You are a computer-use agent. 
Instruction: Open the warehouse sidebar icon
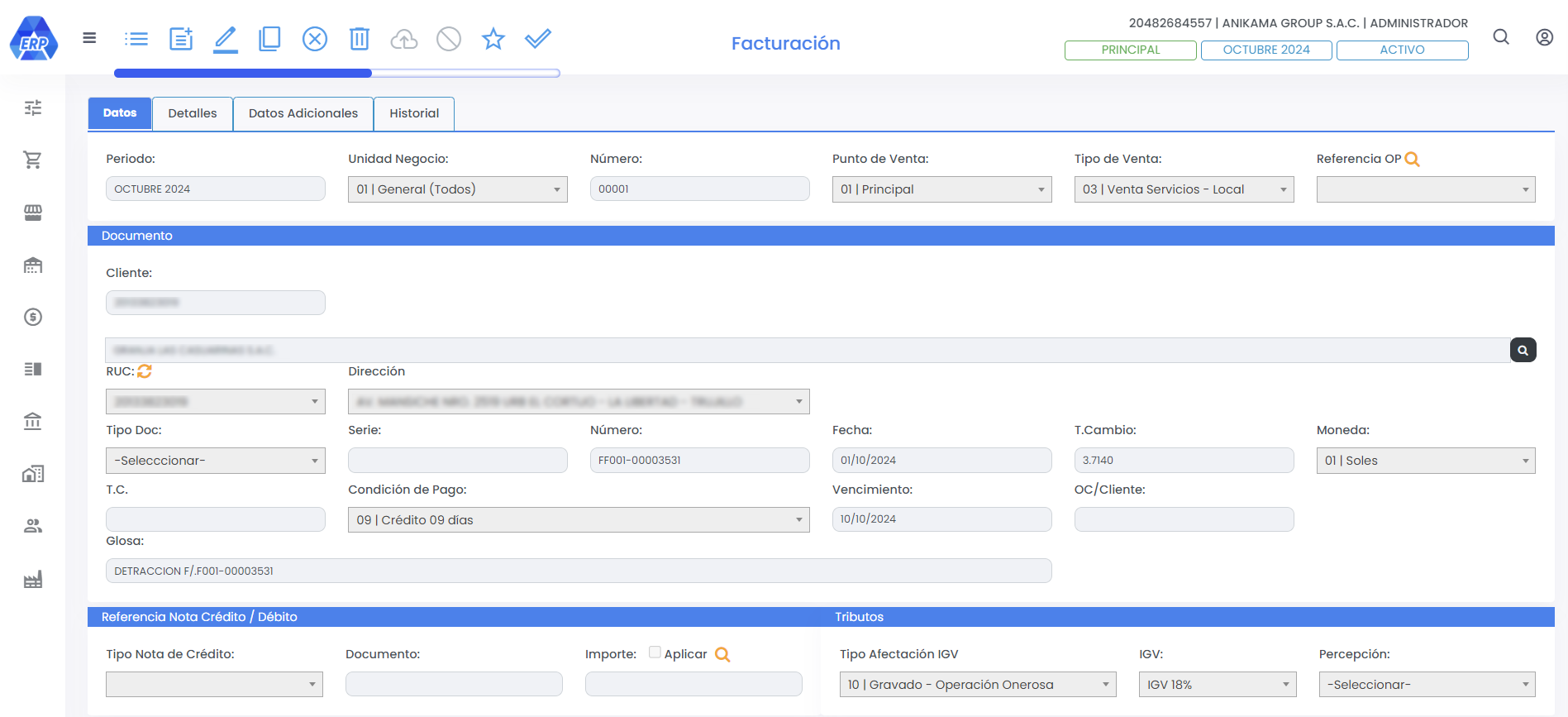click(x=33, y=265)
